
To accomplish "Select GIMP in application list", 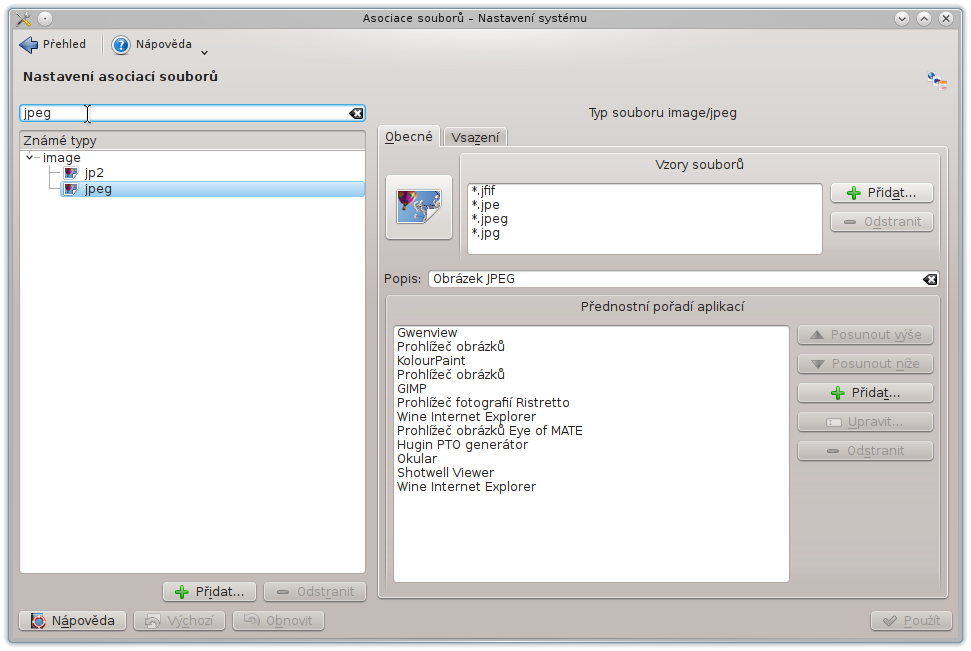I will (x=412, y=388).
